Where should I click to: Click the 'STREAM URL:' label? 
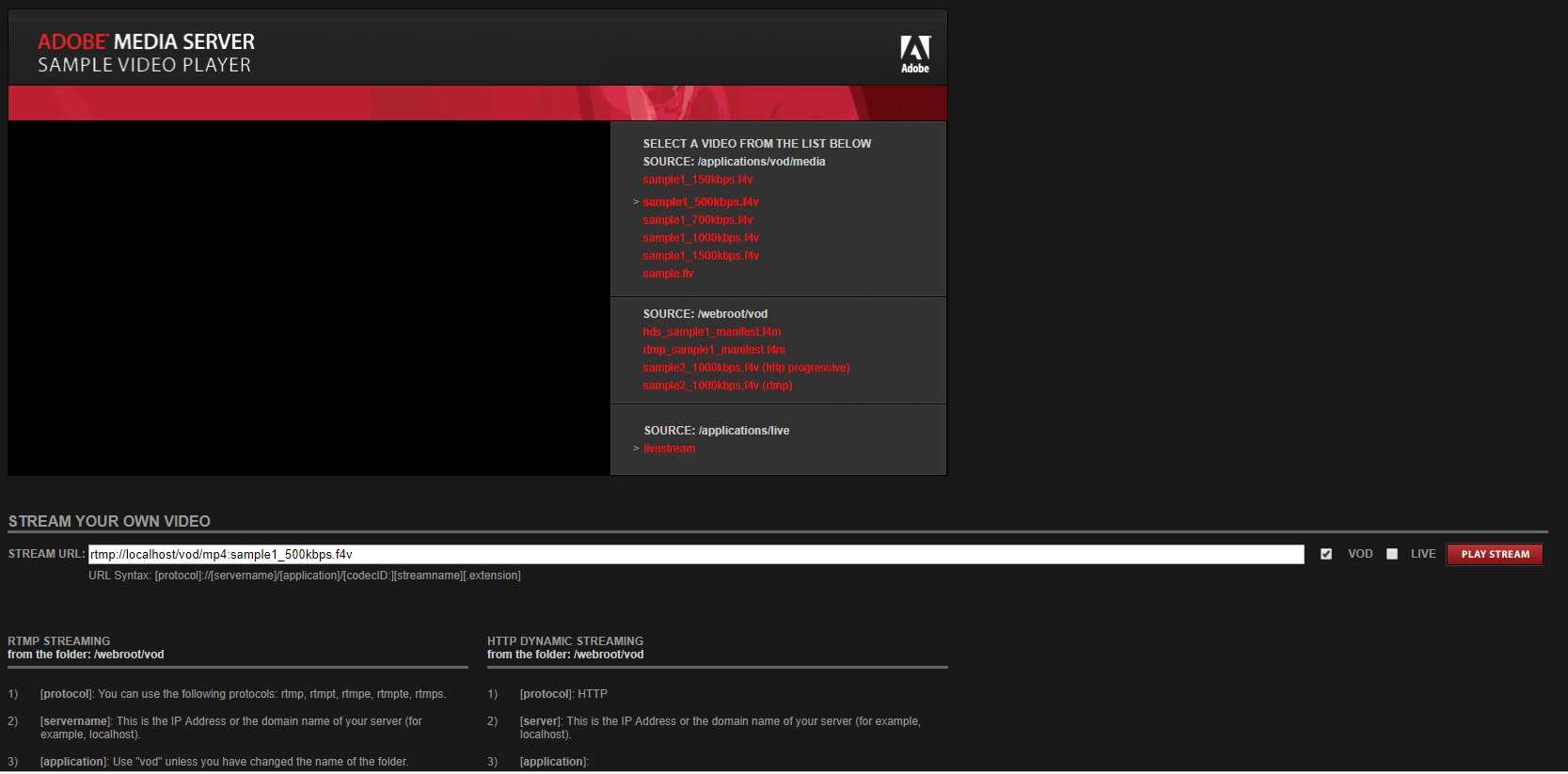pyautogui.click(x=47, y=554)
